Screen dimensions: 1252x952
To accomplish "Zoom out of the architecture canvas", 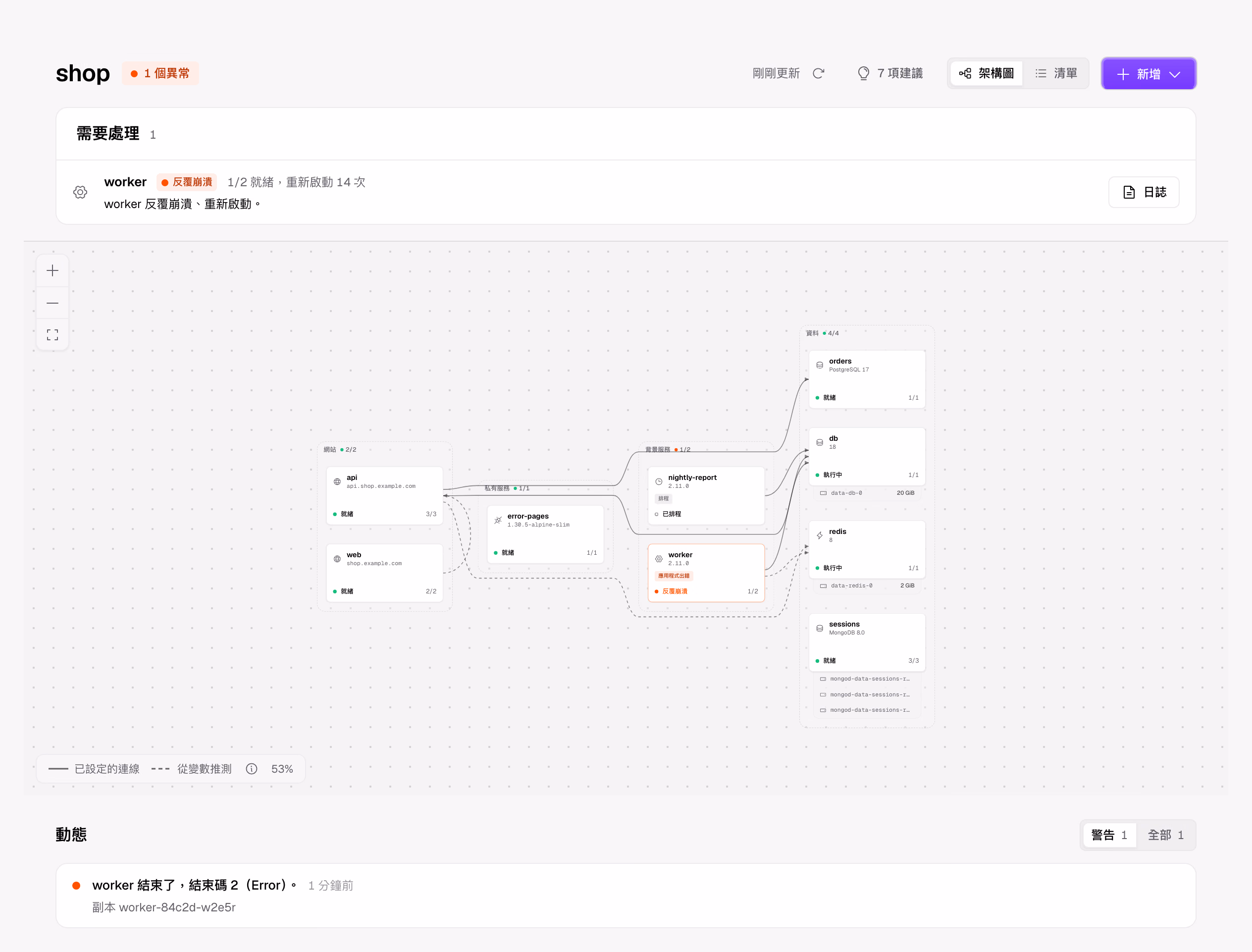I will 52,303.
